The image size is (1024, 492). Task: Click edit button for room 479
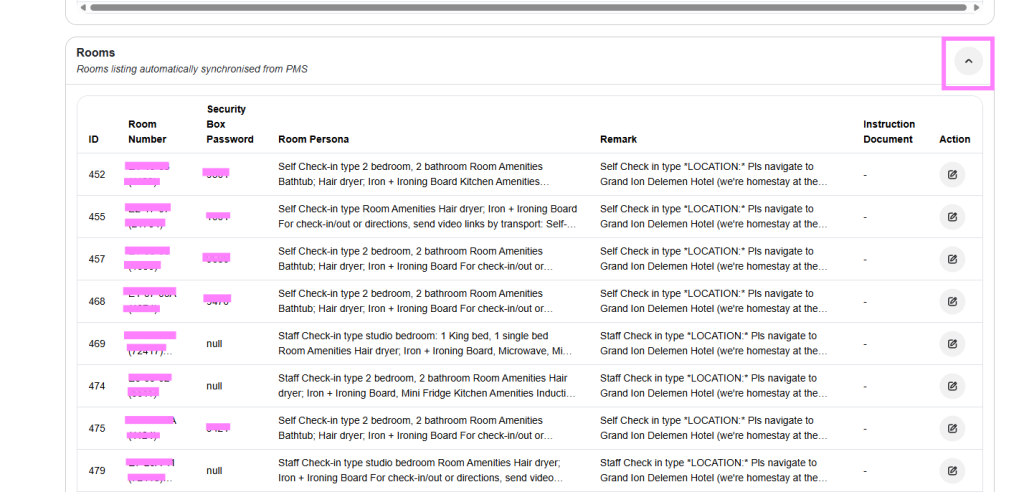click(952, 470)
